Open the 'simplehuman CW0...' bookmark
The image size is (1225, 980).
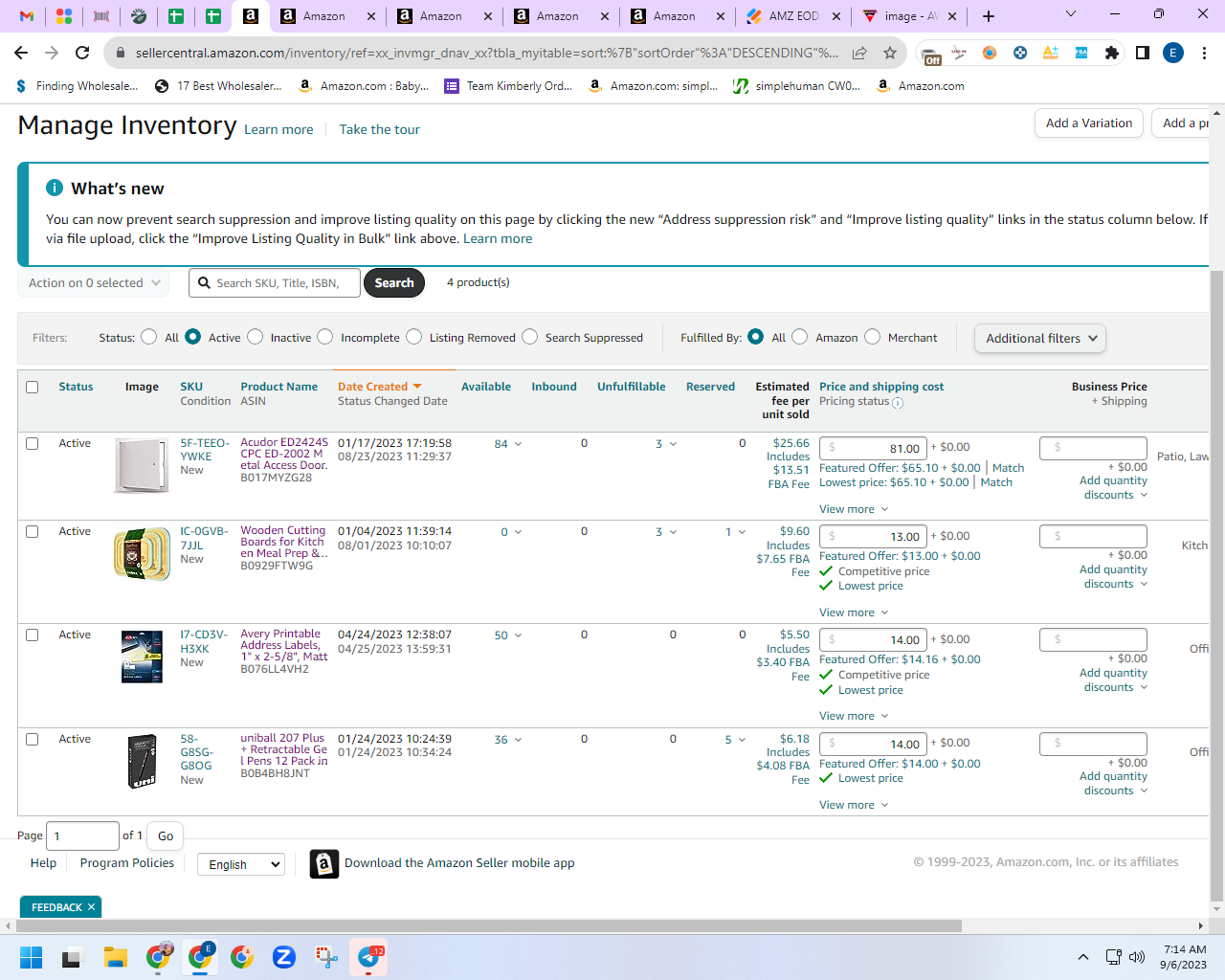pyautogui.click(x=796, y=86)
